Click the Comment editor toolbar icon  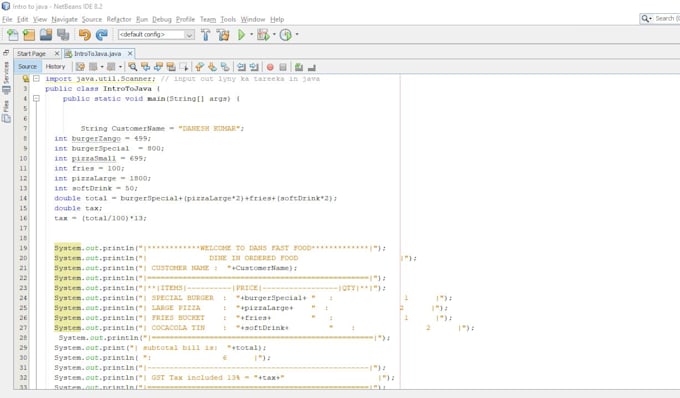tap(299, 67)
